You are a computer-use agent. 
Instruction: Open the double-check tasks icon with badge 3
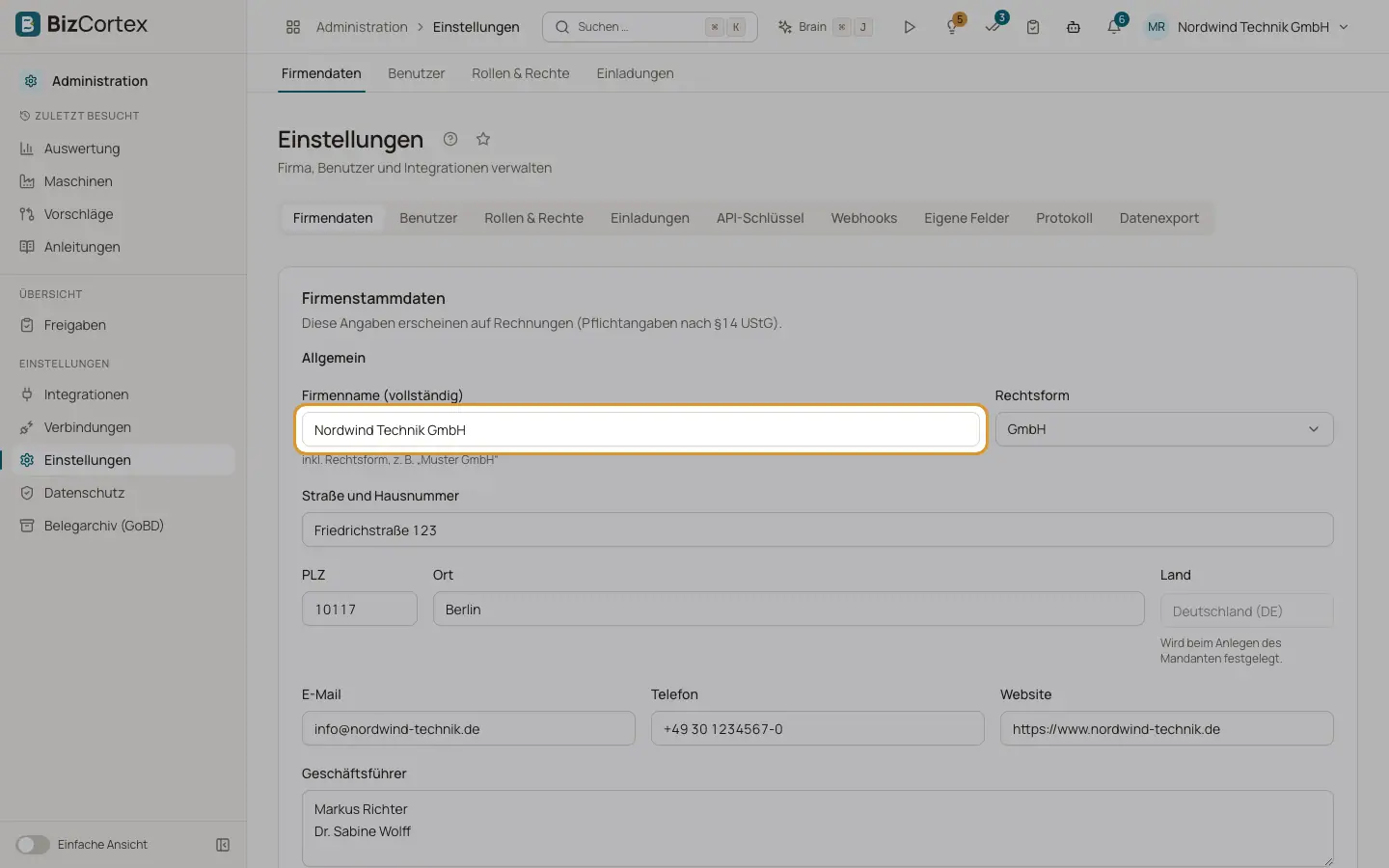click(x=993, y=27)
